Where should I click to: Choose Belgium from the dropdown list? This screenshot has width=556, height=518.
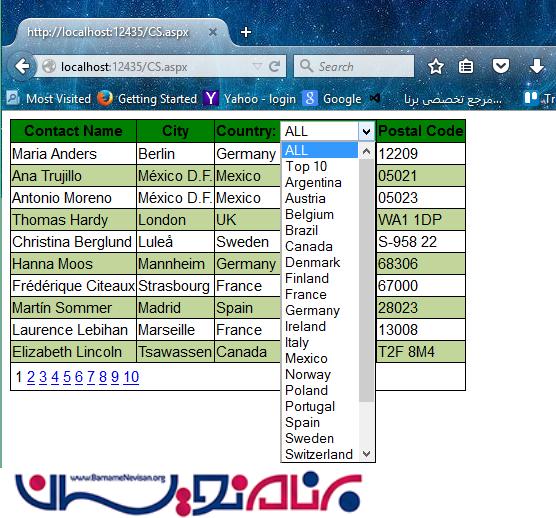[x=320, y=214]
